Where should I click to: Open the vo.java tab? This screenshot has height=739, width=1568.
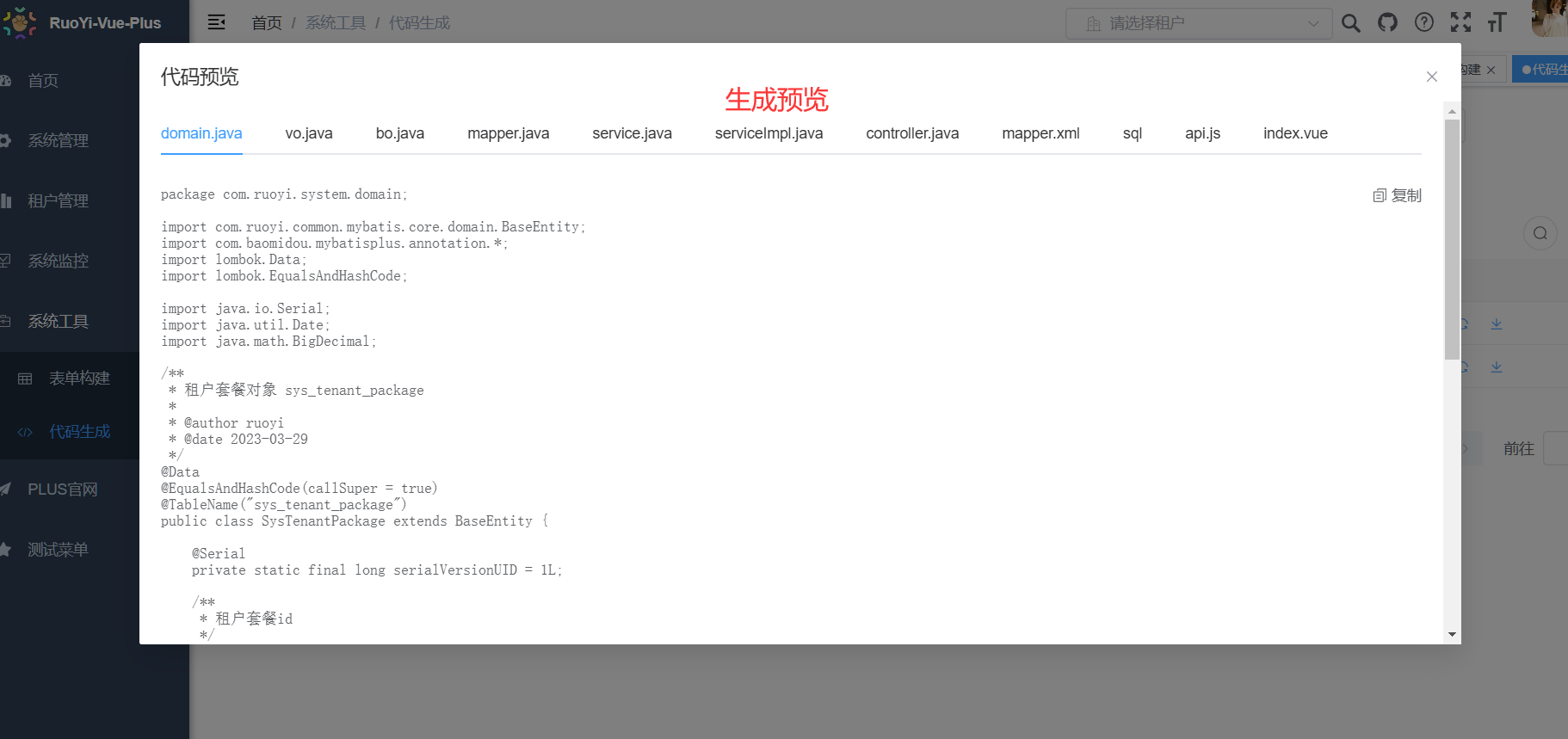(309, 133)
